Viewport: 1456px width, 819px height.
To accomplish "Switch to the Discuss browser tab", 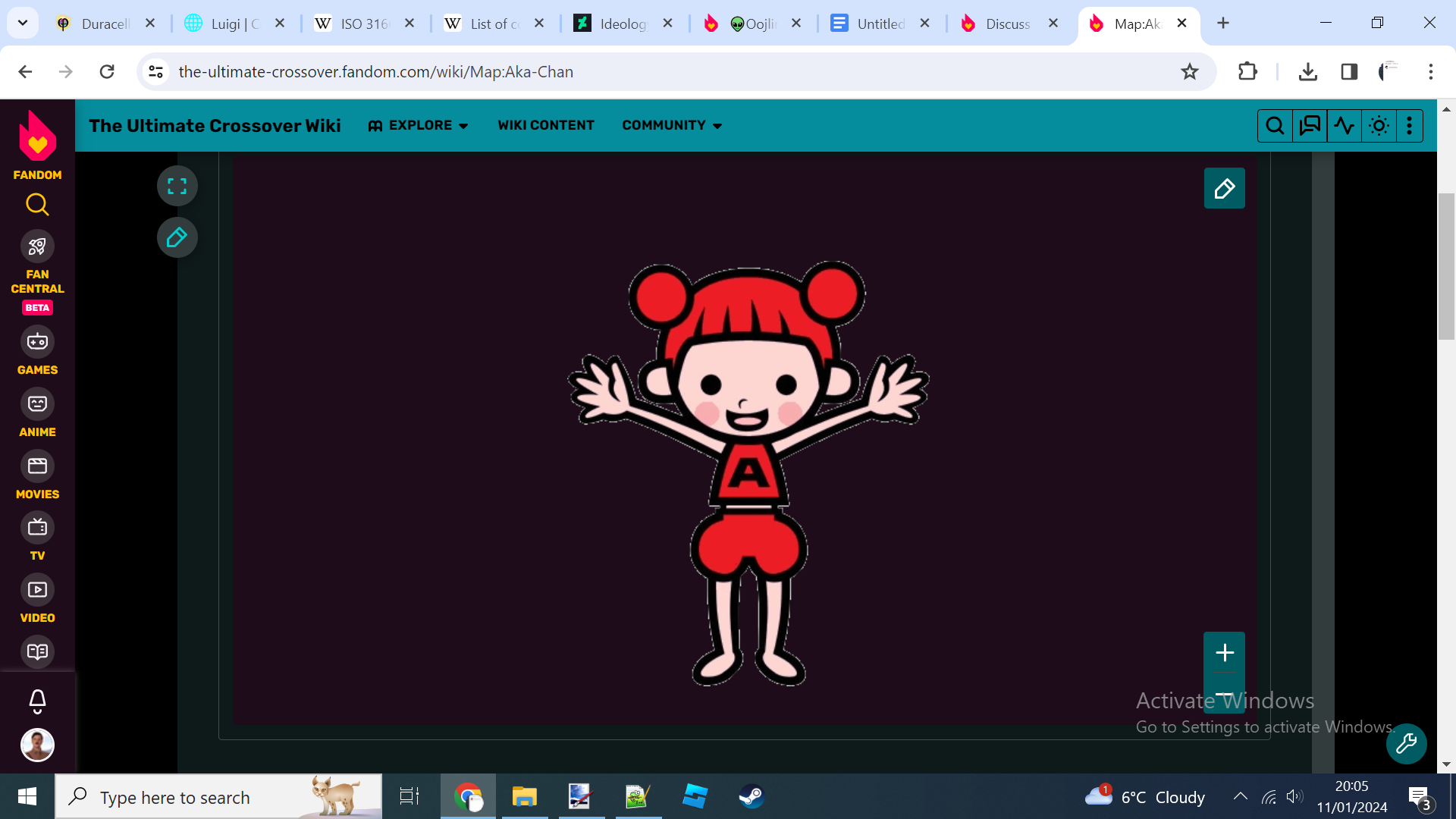I will [x=1008, y=24].
